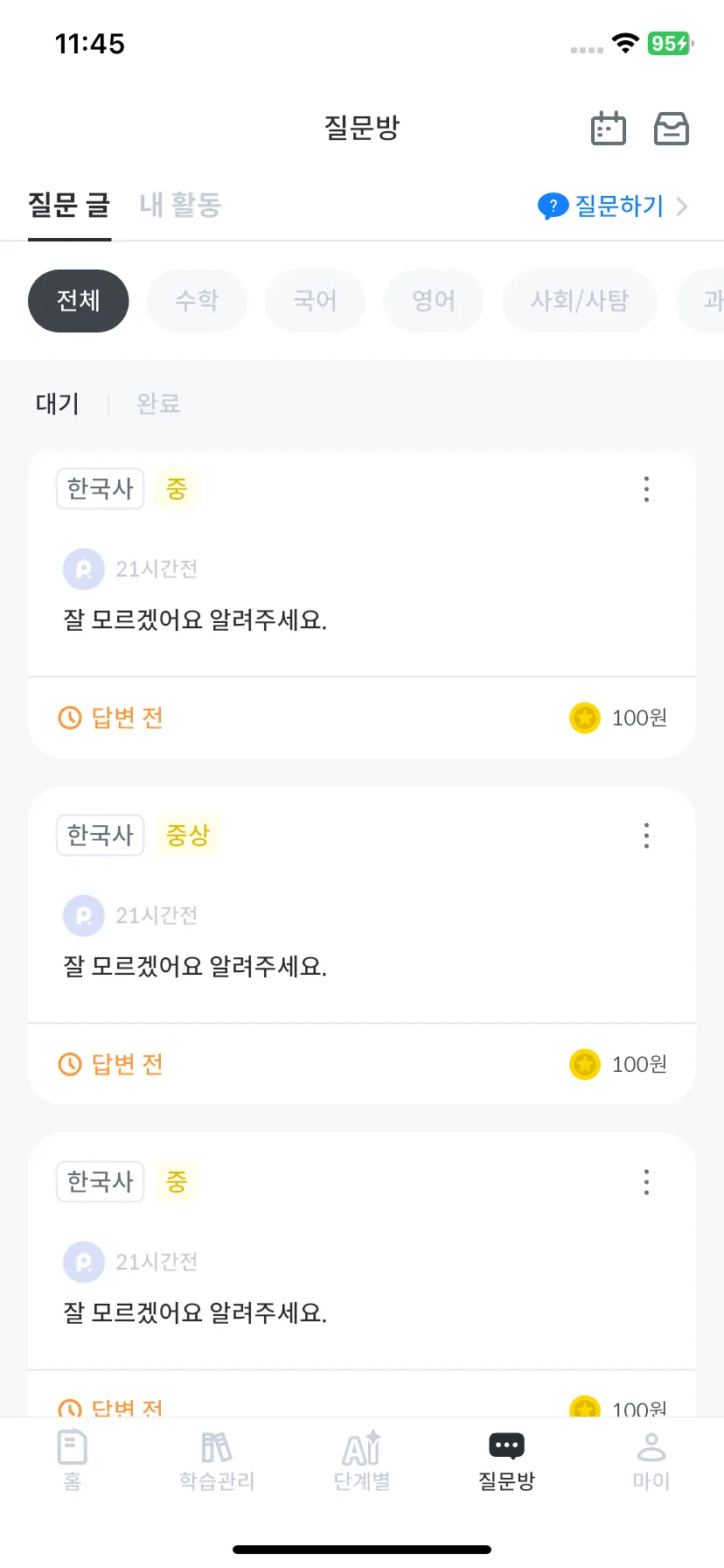Image resolution: width=724 pixels, height=1568 pixels.
Task: Open the inbox tray icon
Action: (672, 128)
